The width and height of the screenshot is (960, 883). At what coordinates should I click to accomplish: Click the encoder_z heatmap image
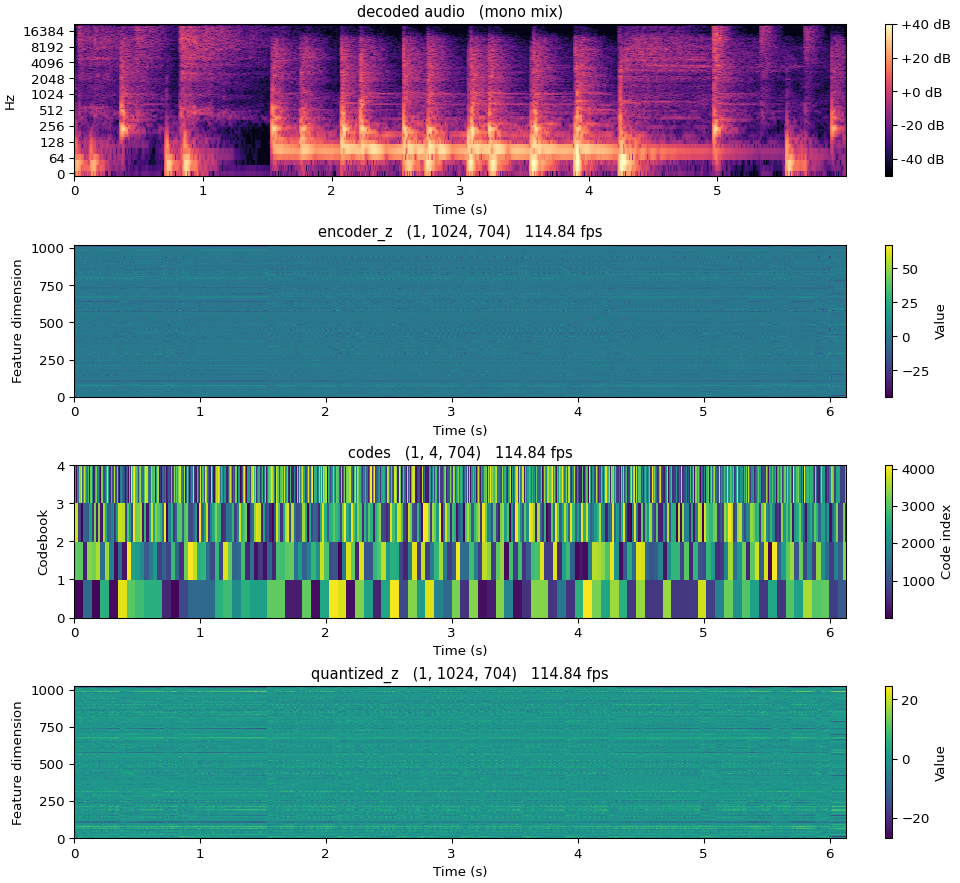click(460, 321)
